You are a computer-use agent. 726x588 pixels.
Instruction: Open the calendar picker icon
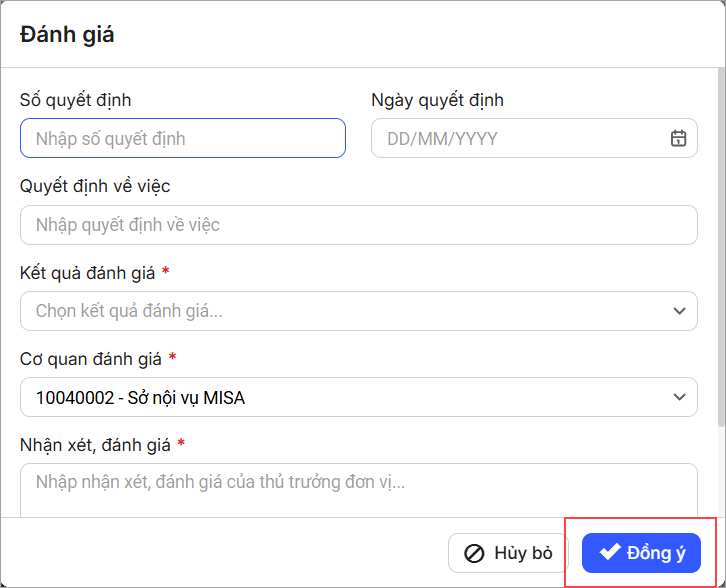678,139
